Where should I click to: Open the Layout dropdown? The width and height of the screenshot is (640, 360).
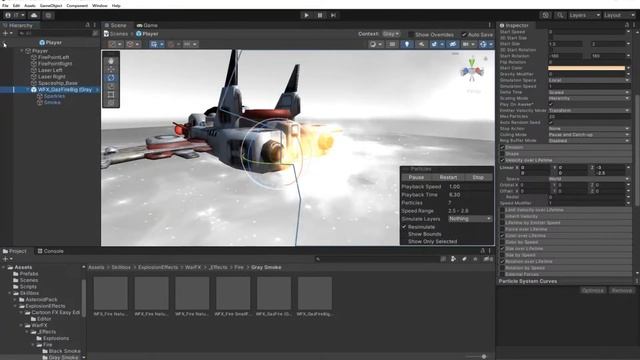[619, 15]
